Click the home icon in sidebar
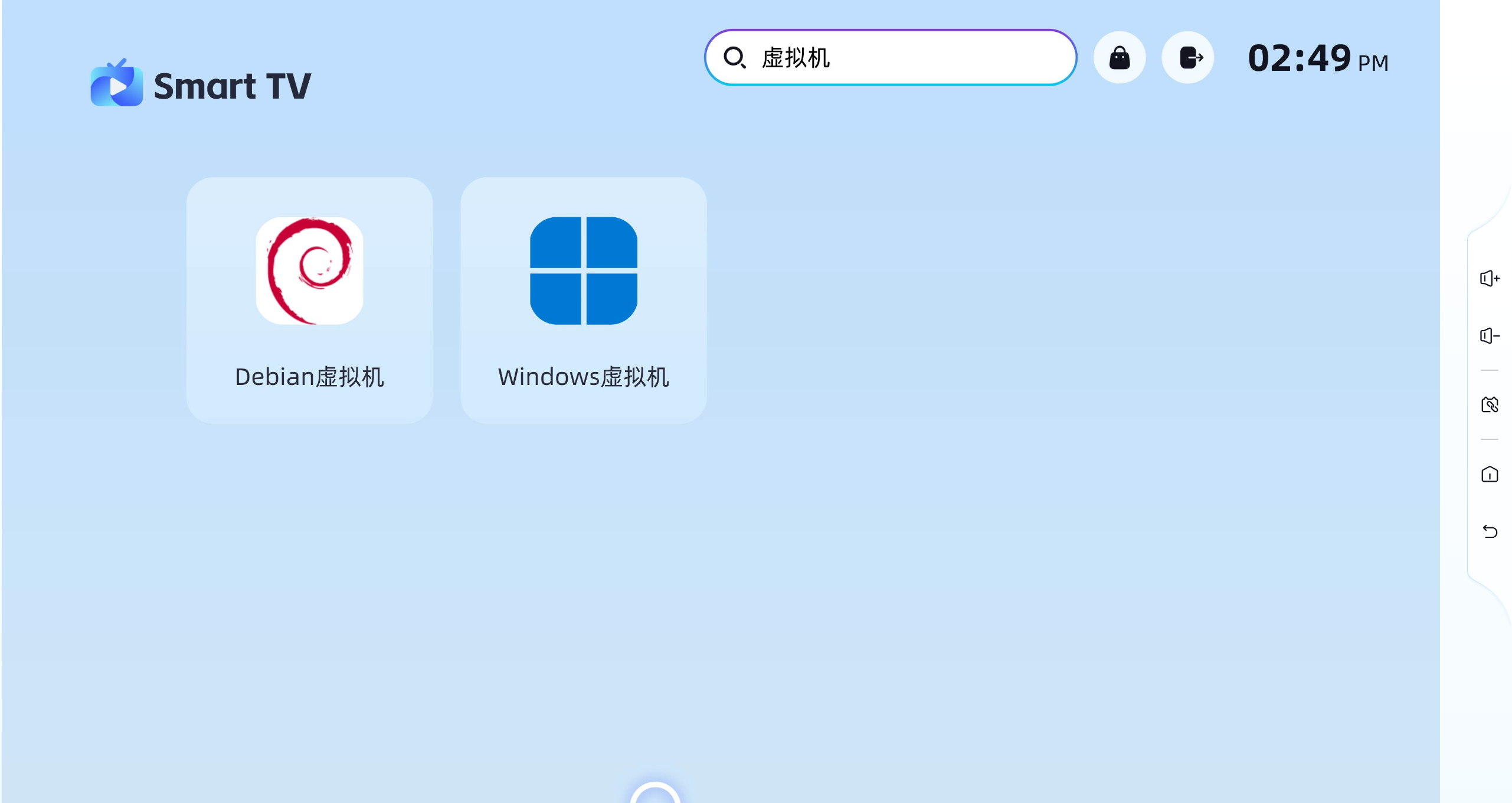 pos(1490,474)
